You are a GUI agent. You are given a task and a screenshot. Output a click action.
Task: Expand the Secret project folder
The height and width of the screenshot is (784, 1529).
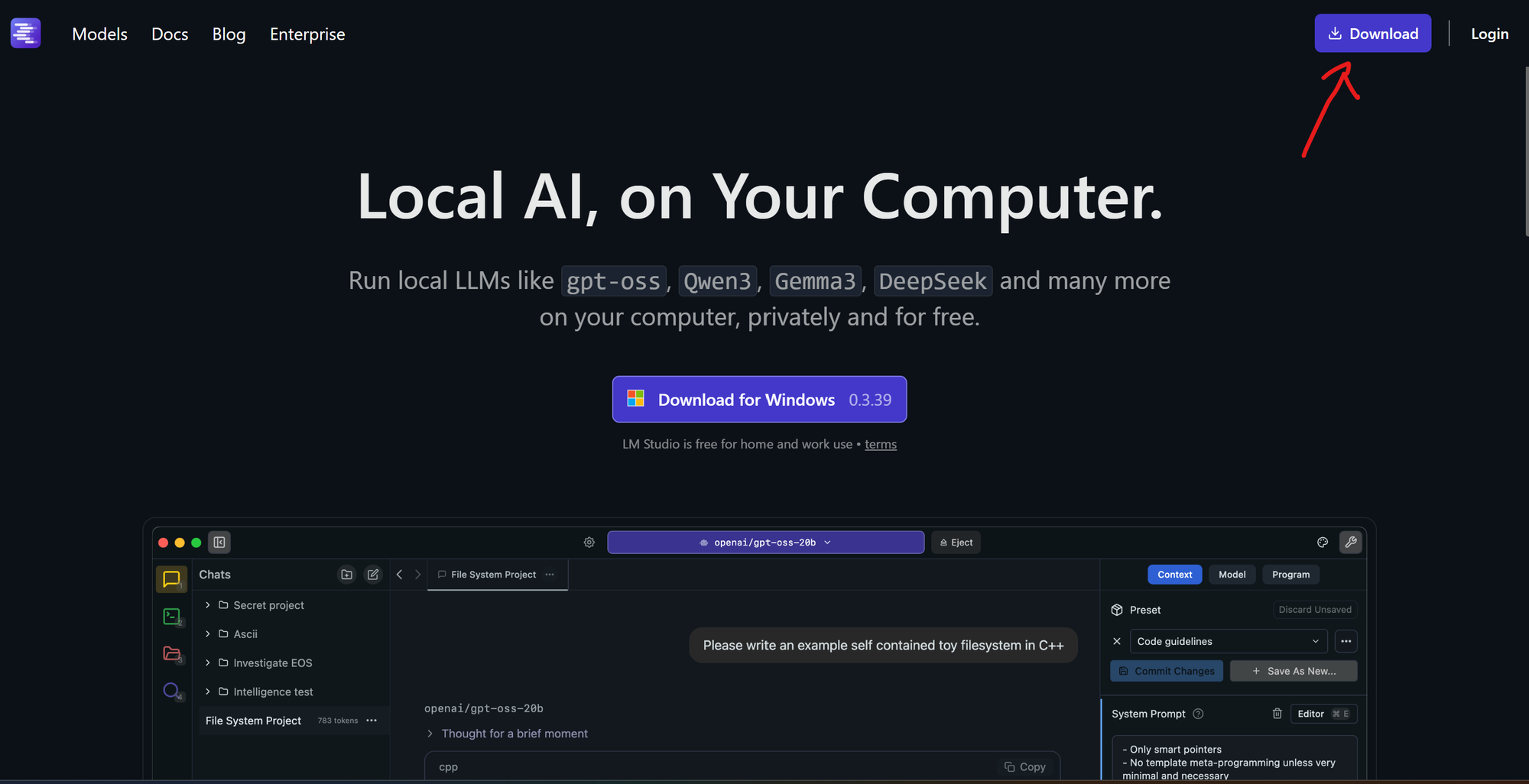pyautogui.click(x=208, y=605)
